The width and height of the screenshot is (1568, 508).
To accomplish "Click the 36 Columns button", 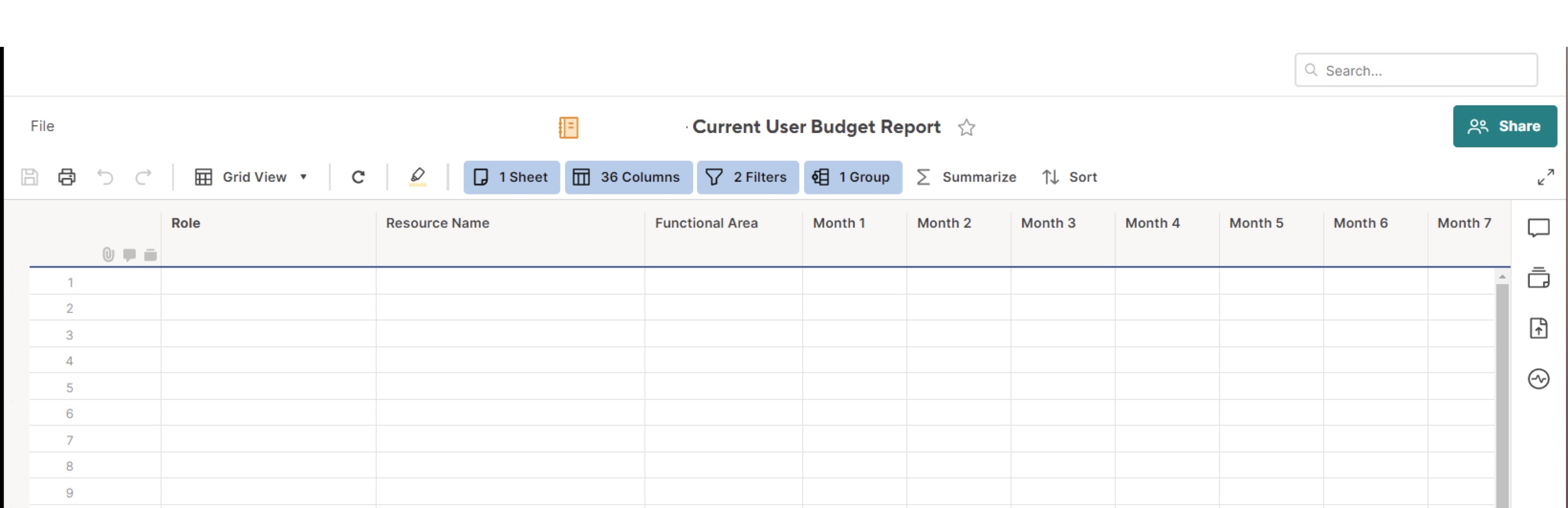I will point(628,177).
